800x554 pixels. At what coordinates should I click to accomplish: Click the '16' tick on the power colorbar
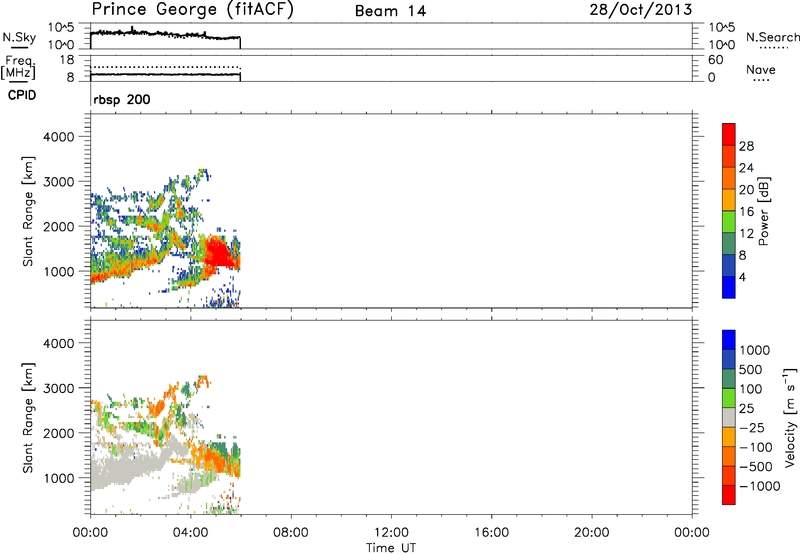pyautogui.click(x=746, y=212)
